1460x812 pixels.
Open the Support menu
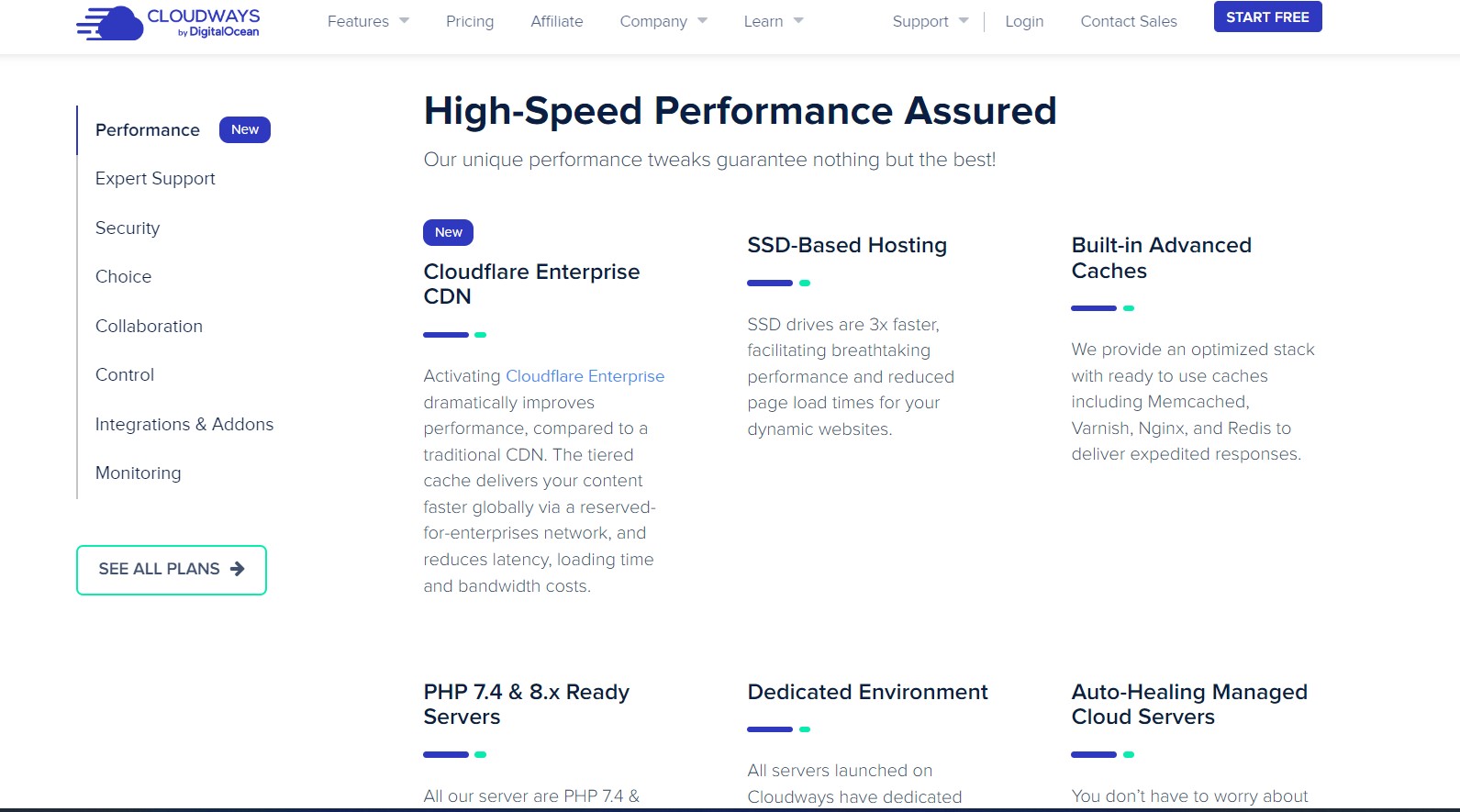click(x=920, y=21)
